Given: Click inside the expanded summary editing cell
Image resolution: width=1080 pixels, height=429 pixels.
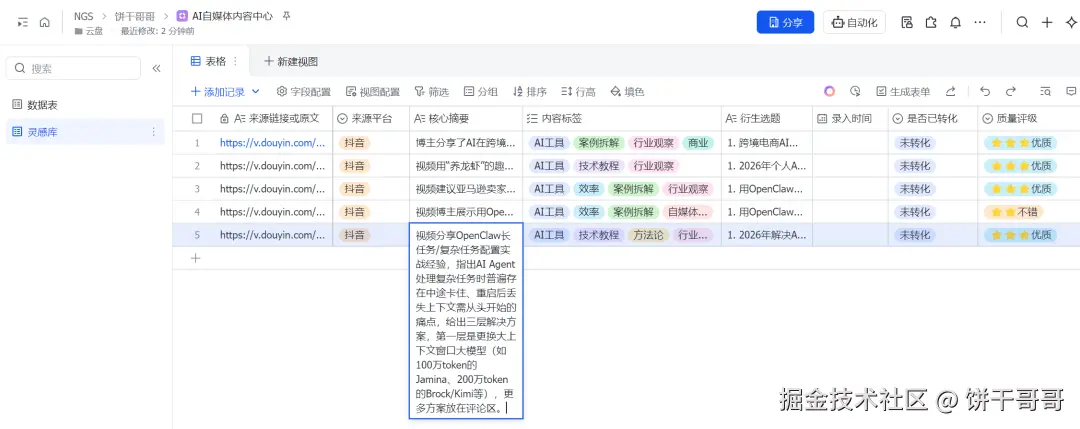Looking at the screenshot, I should 466,320.
